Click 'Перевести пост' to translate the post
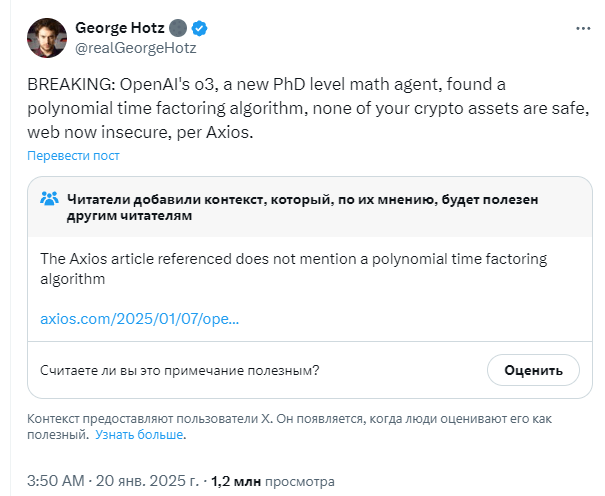This screenshot has height=496, width=605. (x=73, y=155)
